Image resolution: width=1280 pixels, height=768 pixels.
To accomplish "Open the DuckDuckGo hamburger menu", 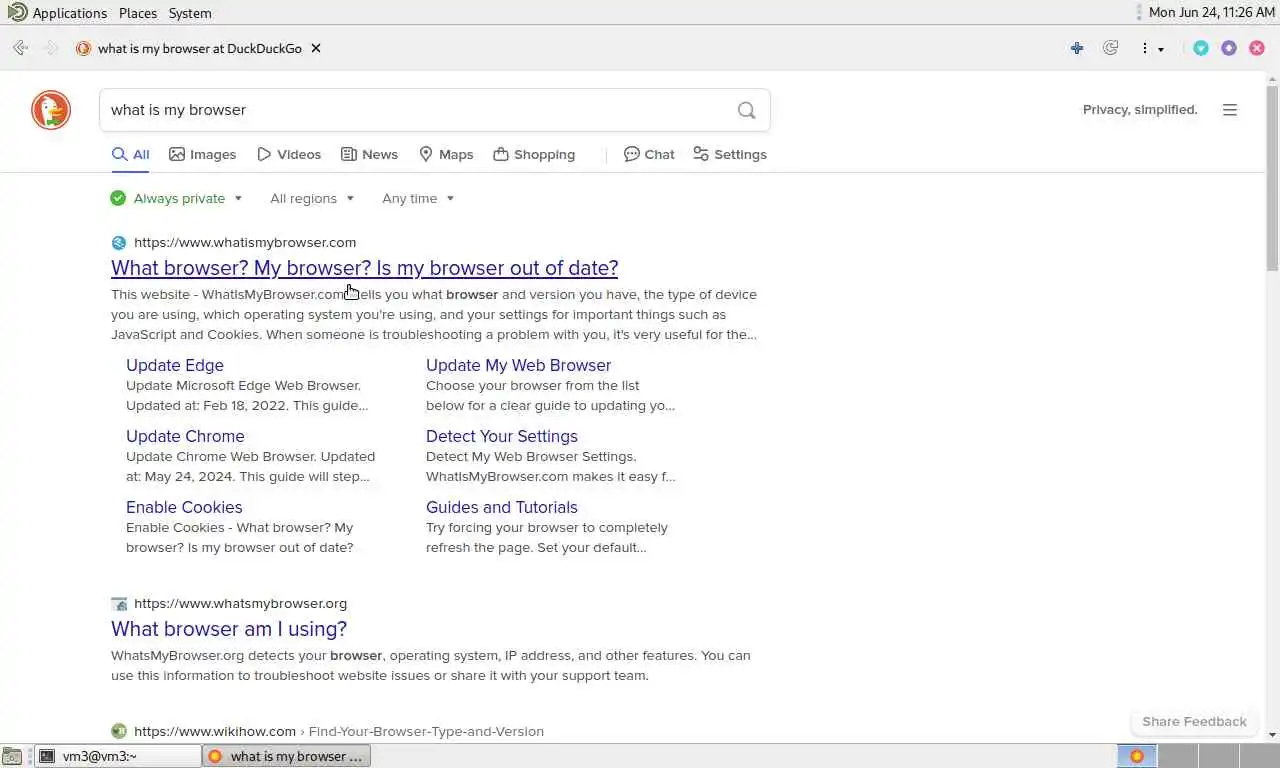I will [1230, 110].
